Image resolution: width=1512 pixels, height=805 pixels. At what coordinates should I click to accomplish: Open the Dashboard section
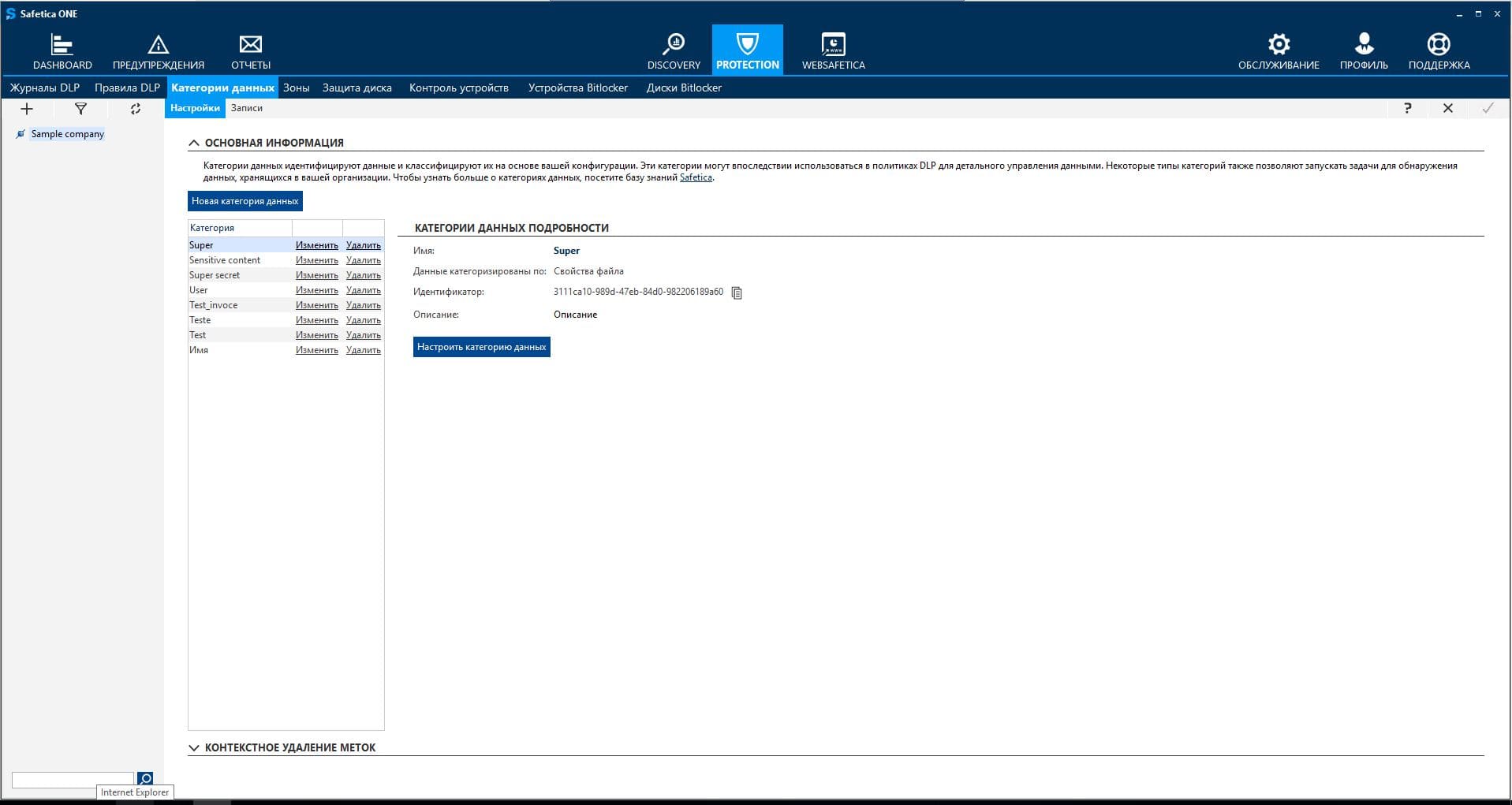coord(62,51)
